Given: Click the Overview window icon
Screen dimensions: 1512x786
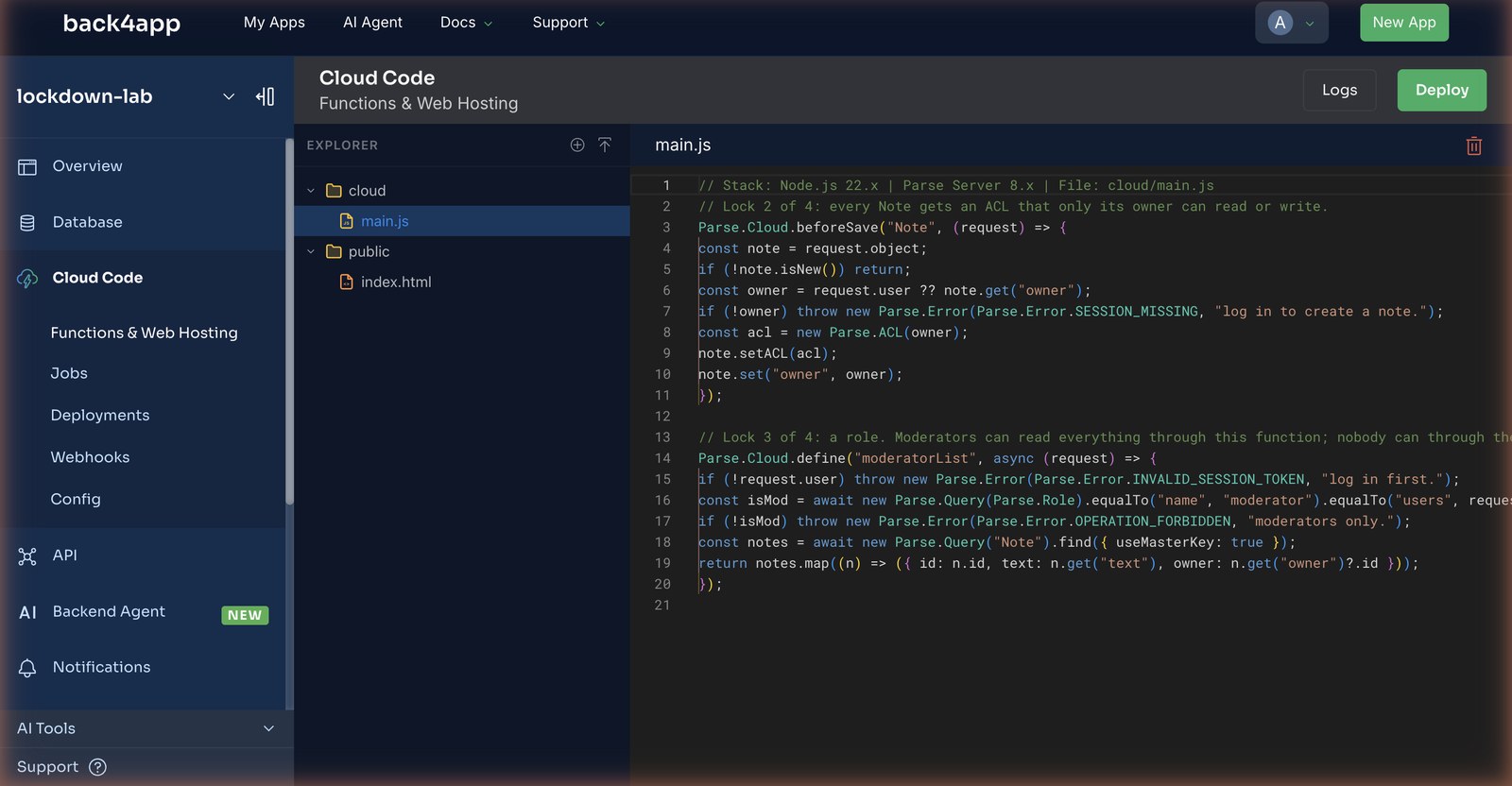Looking at the screenshot, I should (x=27, y=167).
